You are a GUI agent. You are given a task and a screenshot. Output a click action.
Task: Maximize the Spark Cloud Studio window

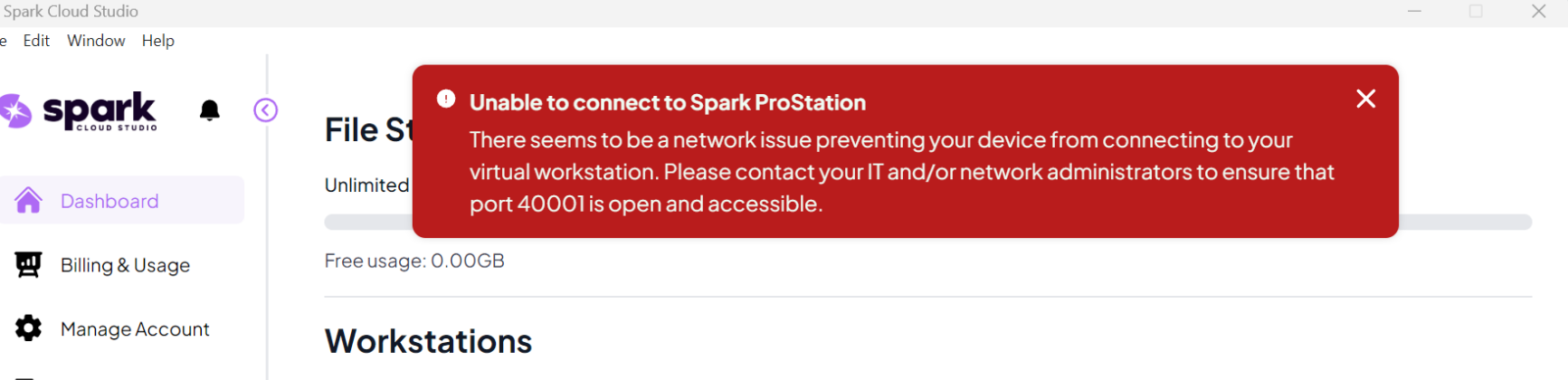pyautogui.click(x=1476, y=12)
